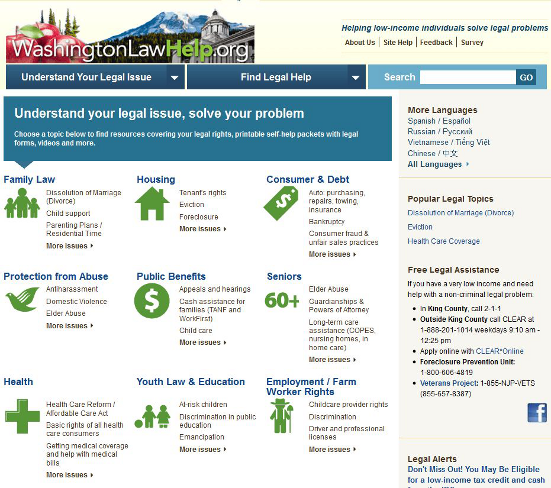Open the Health heading

(18, 382)
